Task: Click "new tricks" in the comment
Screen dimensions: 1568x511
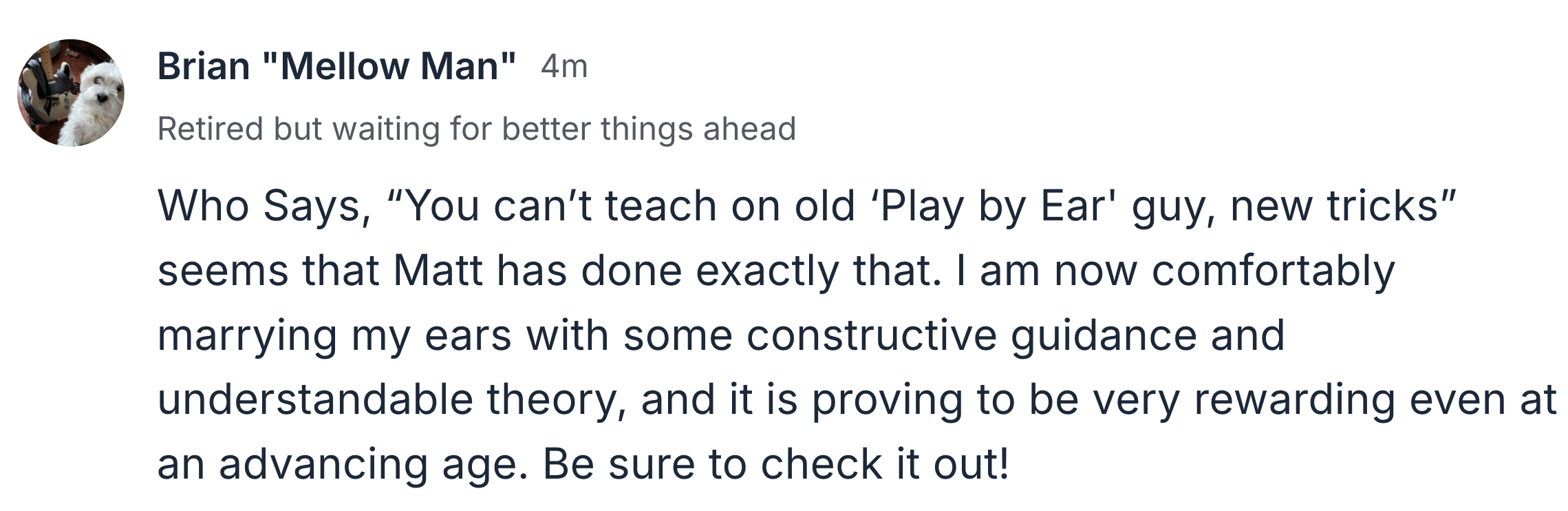Action: click(x=1343, y=206)
